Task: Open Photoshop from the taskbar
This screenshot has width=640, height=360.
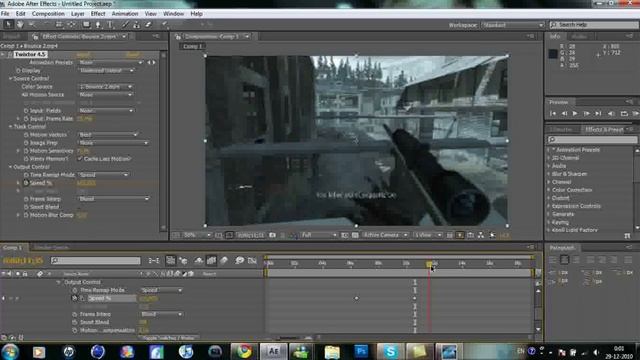Action: pyautogui.click(x=361, y=351)
